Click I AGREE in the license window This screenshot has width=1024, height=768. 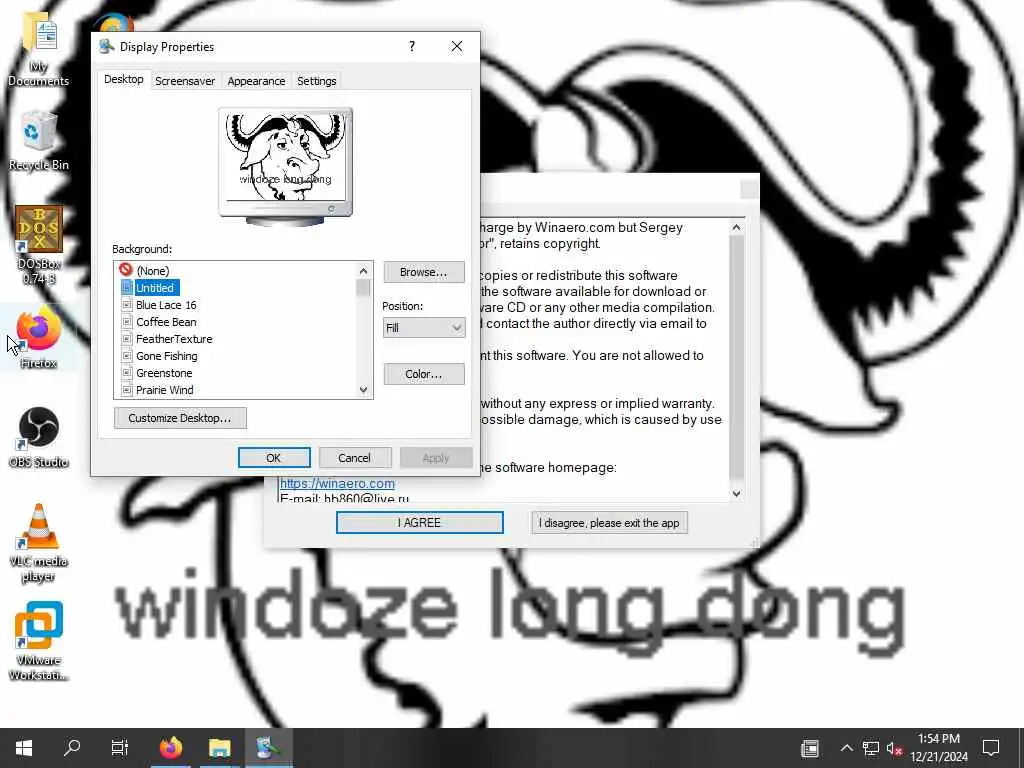coord(419,522)
